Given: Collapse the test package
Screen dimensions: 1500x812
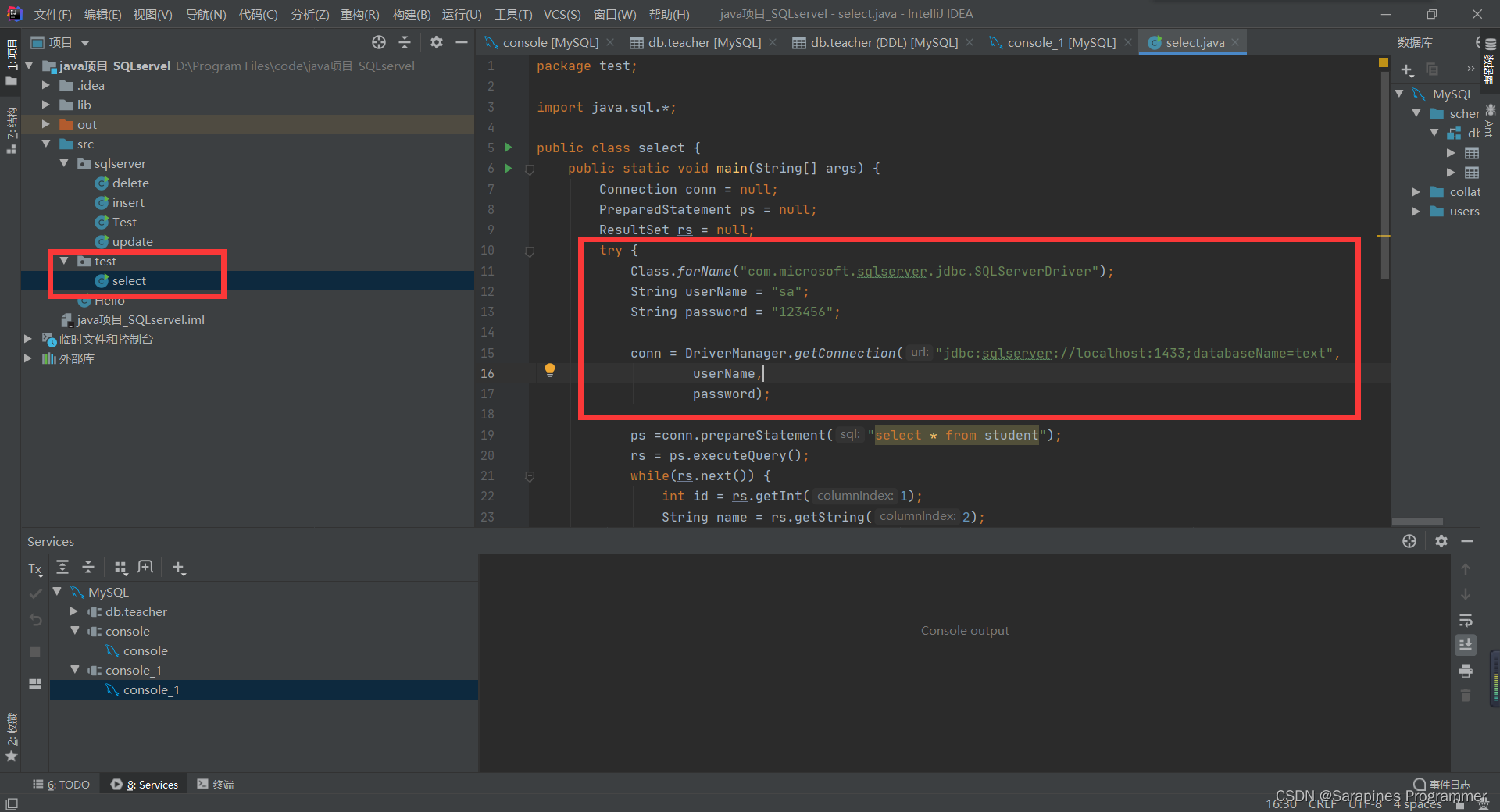Looking at the screenshot, I should (x=64, y=261).
